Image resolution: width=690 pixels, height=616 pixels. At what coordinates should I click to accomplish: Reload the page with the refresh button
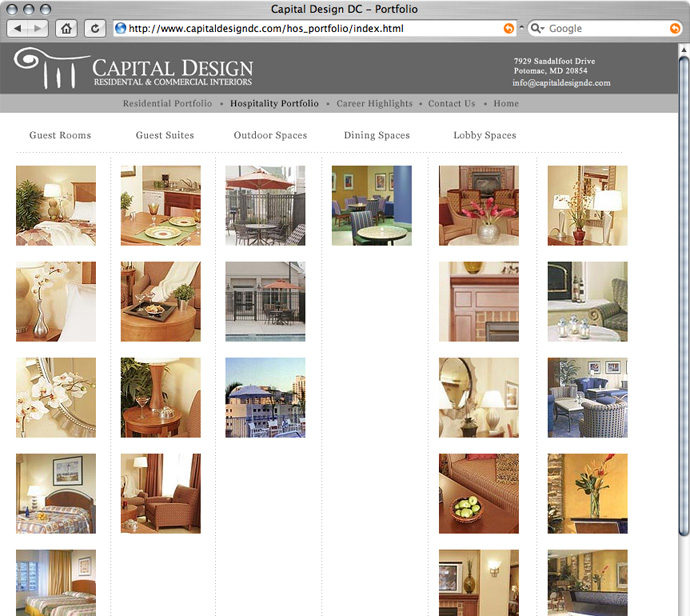[95, 29]
